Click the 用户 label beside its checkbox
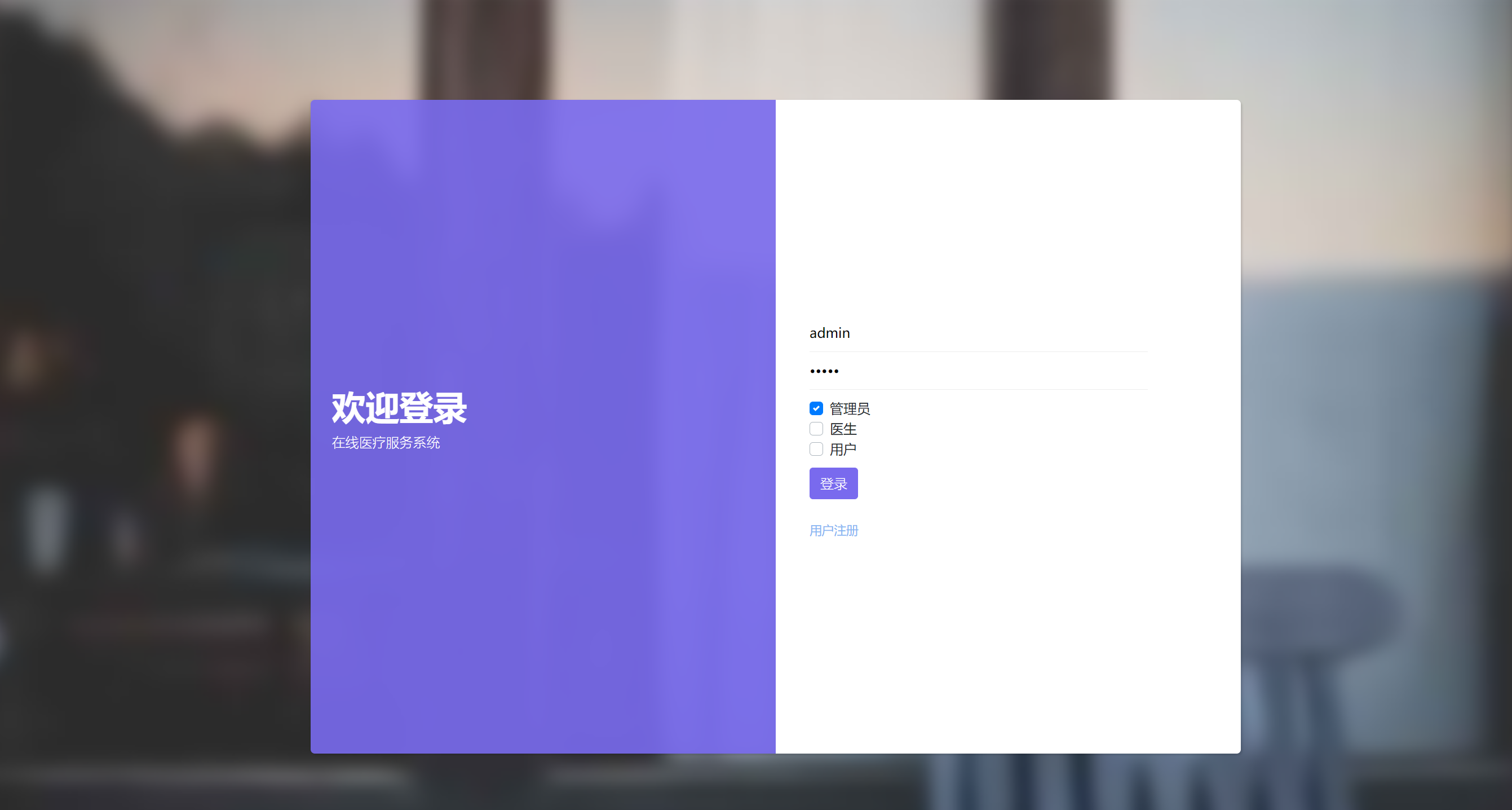This screenshot has width=1512, height=810. (842, 449)
